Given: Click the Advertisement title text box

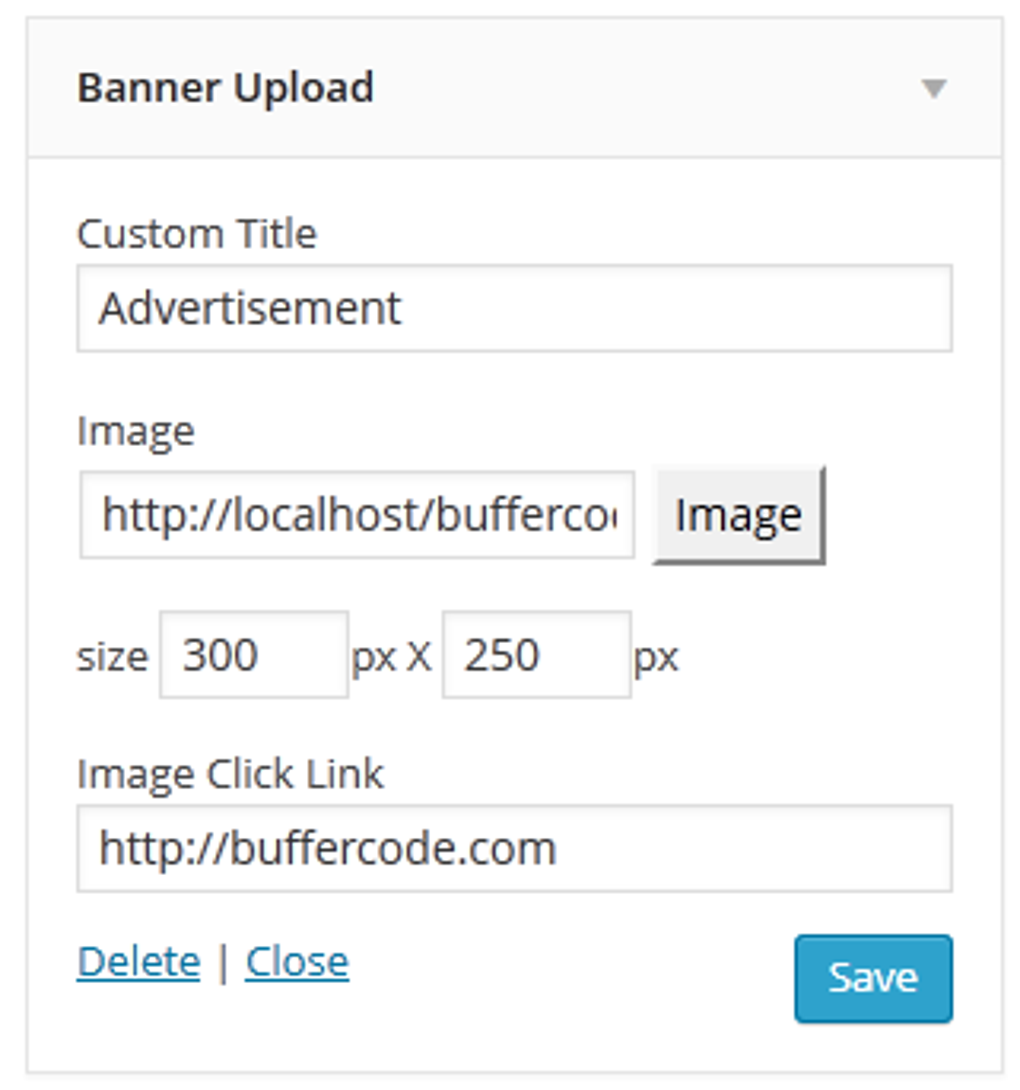Looking at the screenshot, I should point(516,308).
